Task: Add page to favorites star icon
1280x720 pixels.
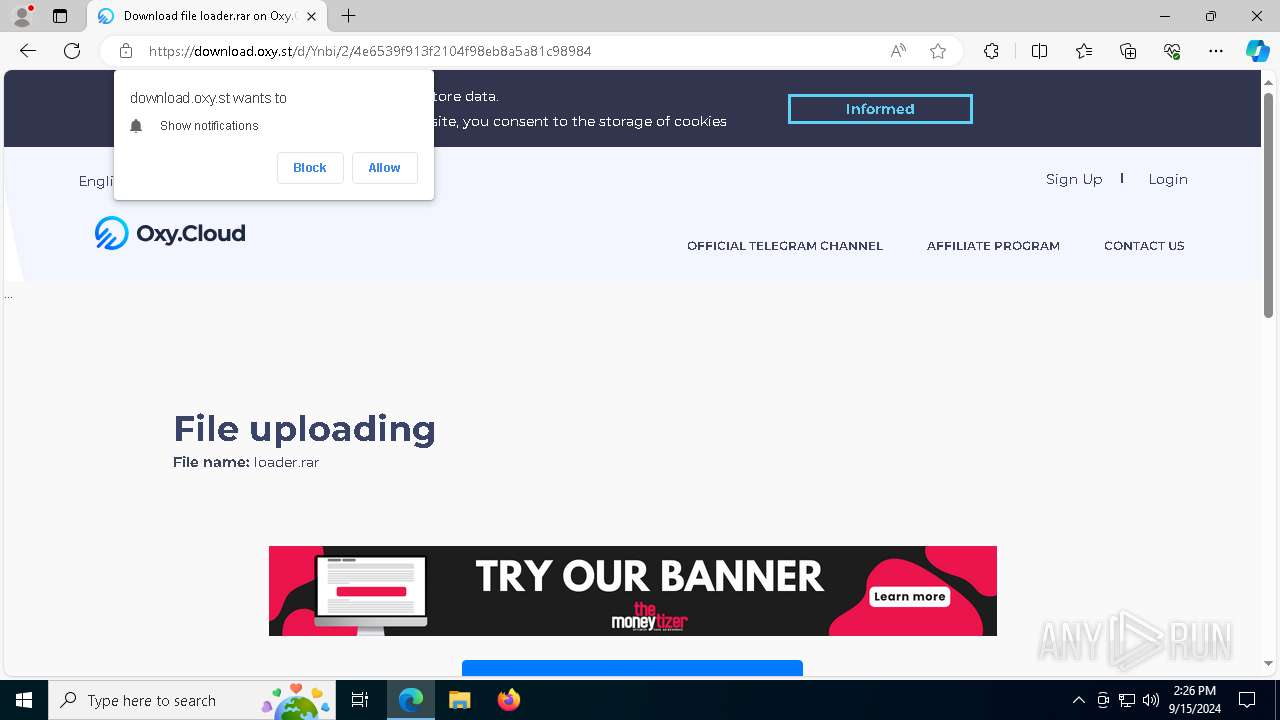Action: point(938,51)
